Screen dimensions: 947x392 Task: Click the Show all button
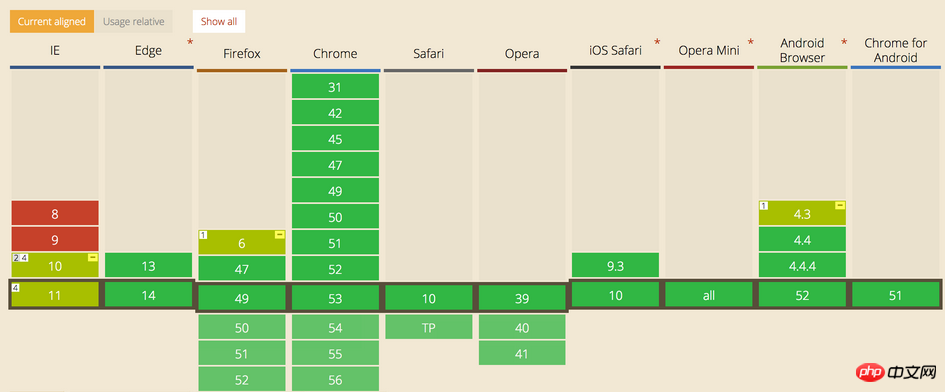219,22
